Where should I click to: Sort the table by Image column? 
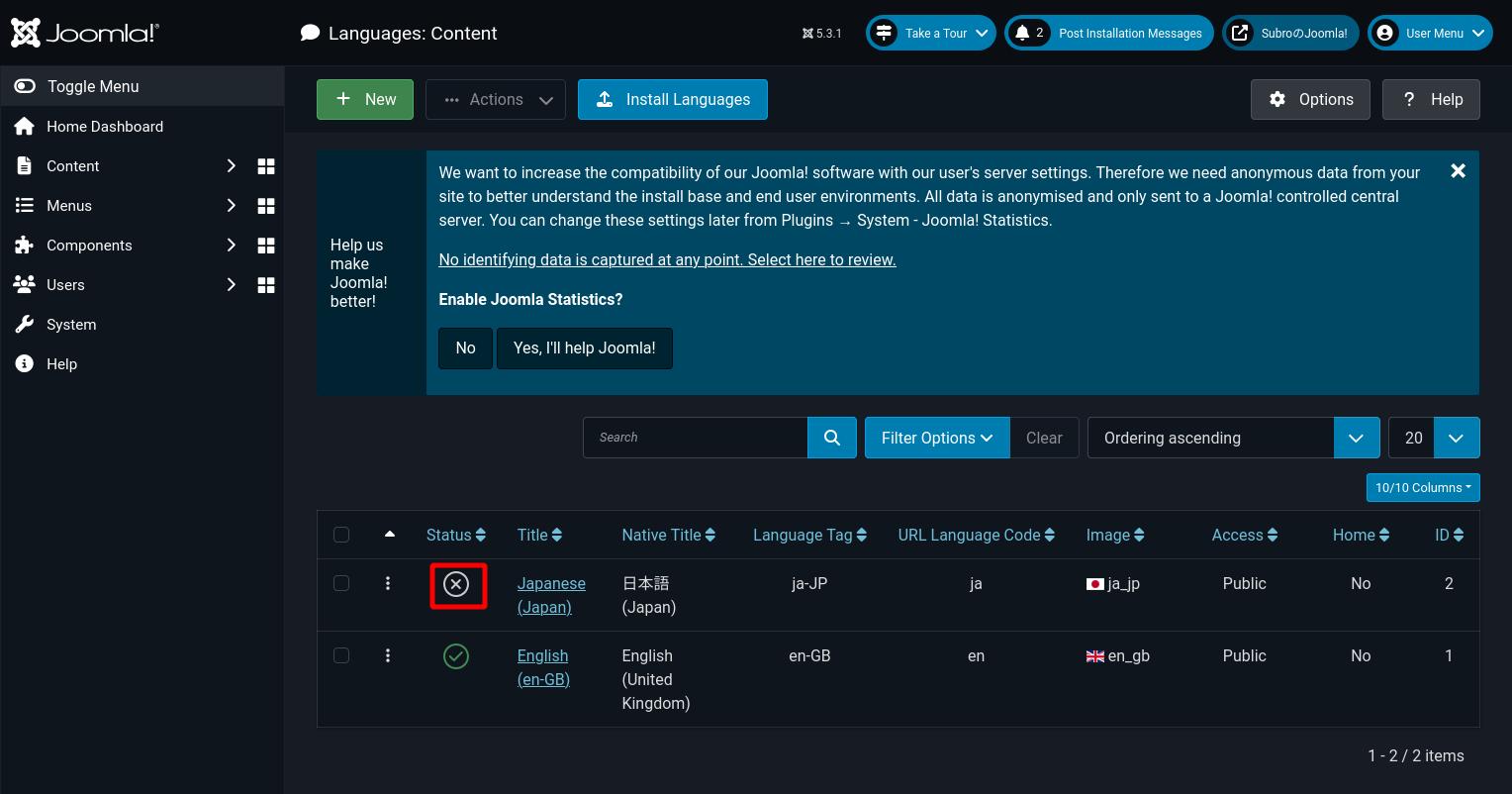tap(1114, 535)
